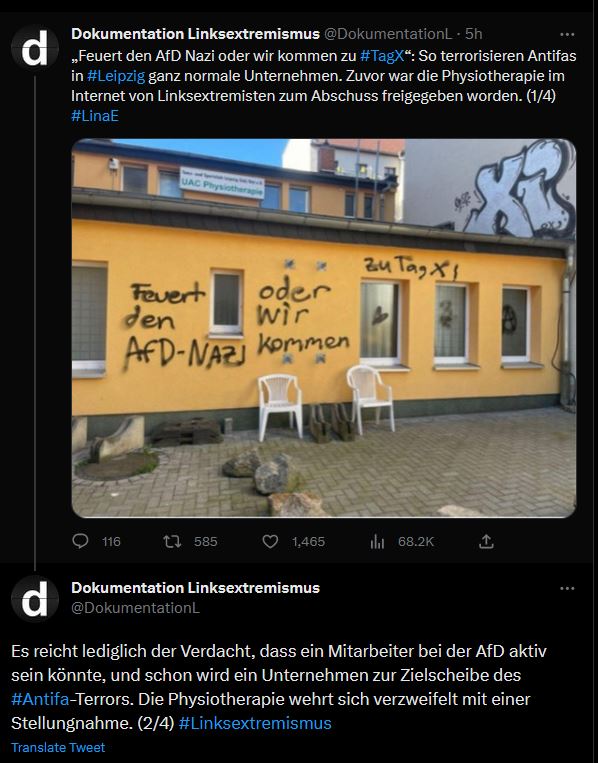Open the @DokumentationL handle on second tweet
This screenshot has height=763, width=598.
[x=135, y=608]
